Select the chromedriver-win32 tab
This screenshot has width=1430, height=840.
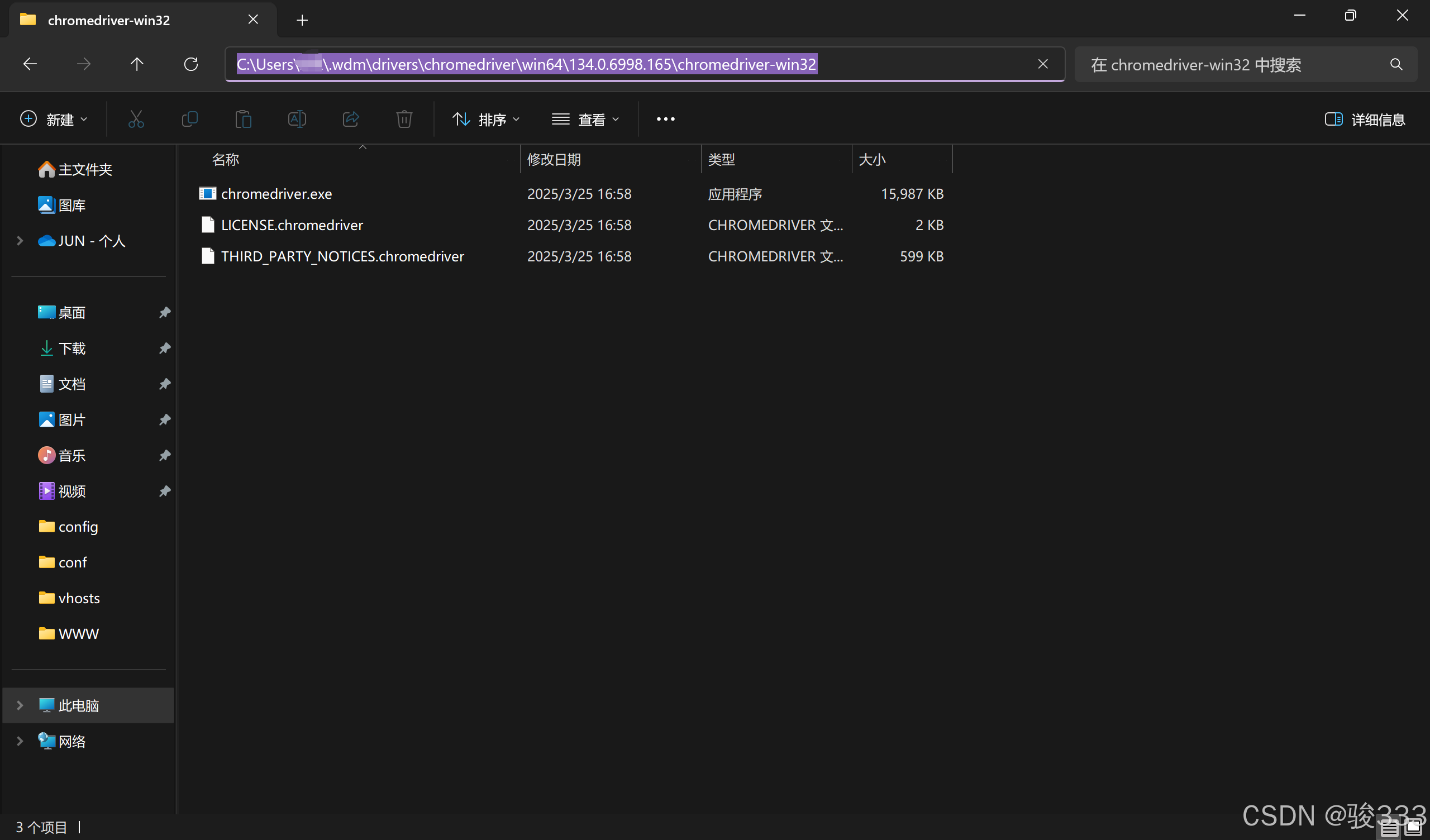108,20
